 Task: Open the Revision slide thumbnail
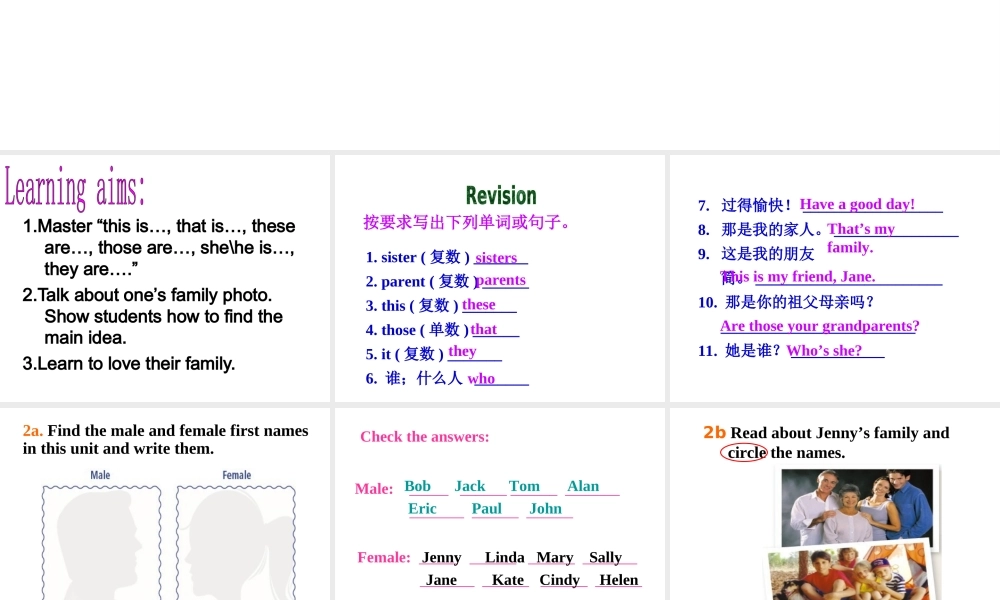[500, 278]
